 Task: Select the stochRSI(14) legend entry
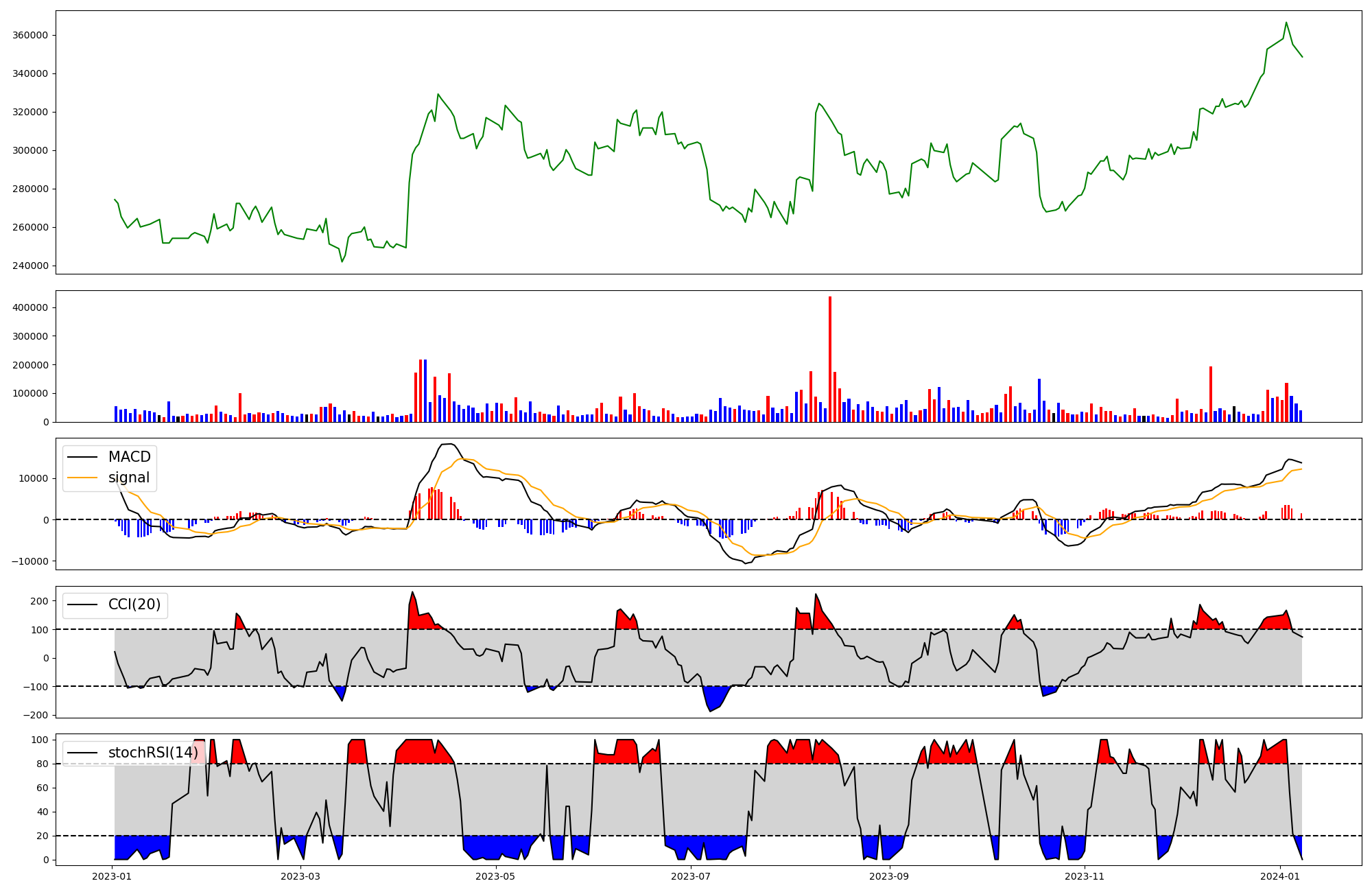(153, 753)
